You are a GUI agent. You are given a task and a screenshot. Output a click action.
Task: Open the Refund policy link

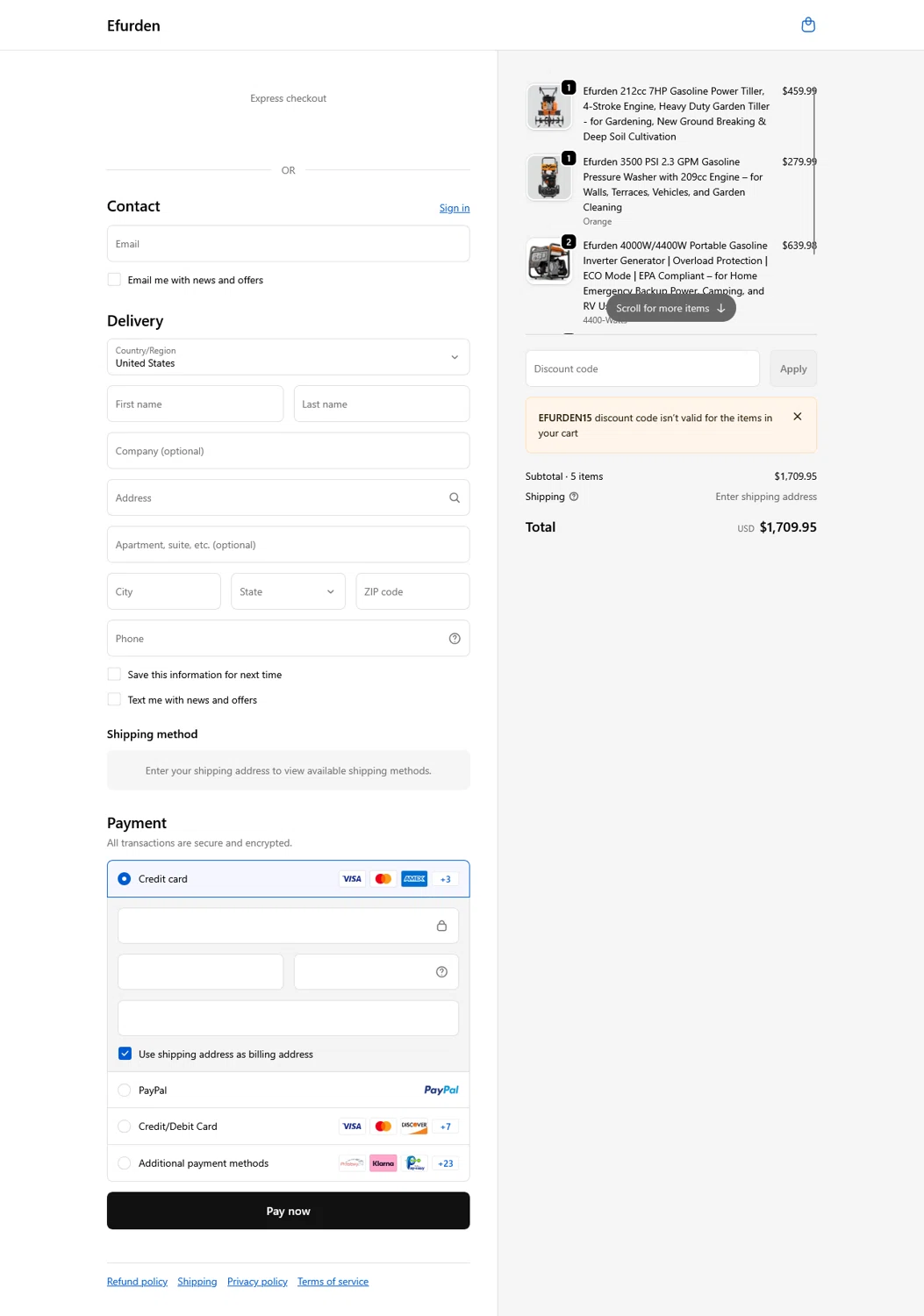click(x=137, y=1282)
